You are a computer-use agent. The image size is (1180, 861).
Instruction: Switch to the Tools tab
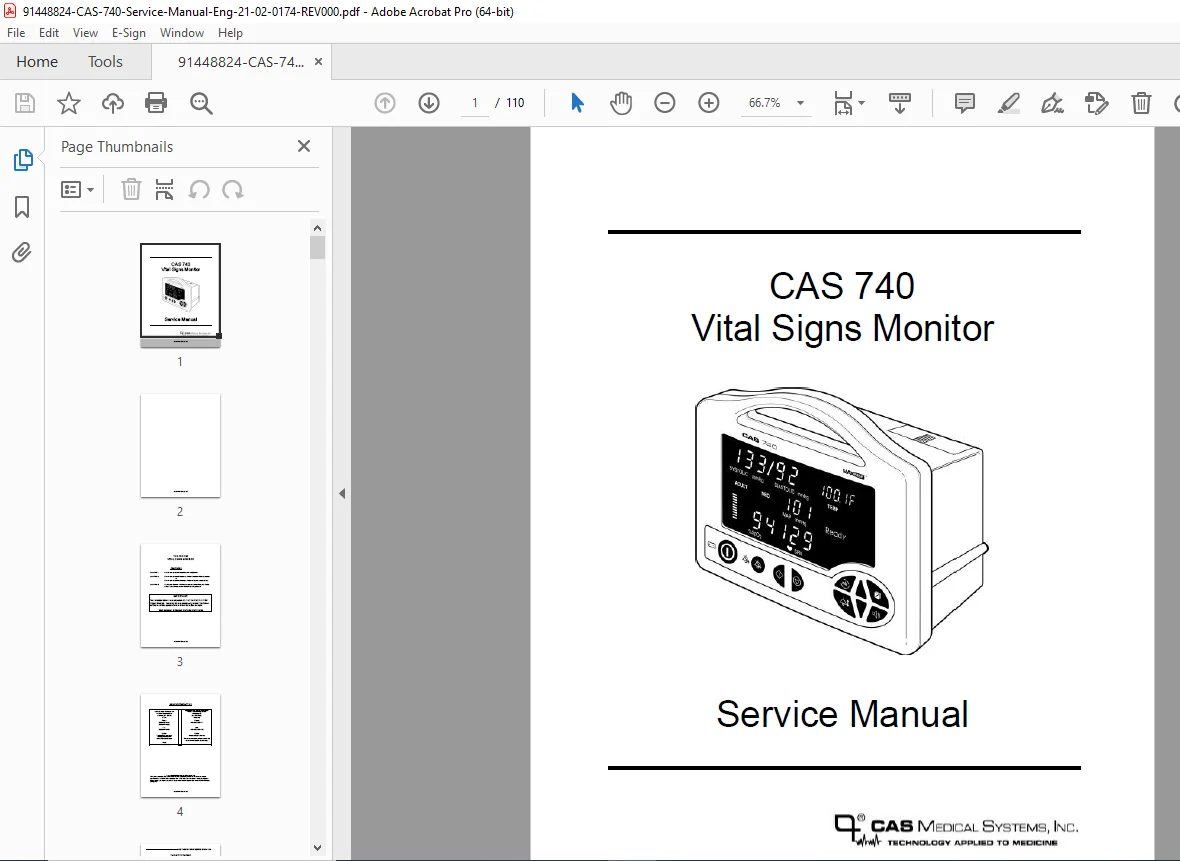[x=105, y=62]
